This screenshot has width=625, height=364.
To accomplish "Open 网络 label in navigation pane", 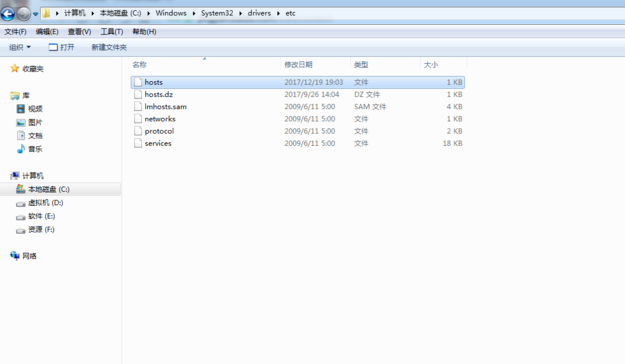I will coord(29,256).
